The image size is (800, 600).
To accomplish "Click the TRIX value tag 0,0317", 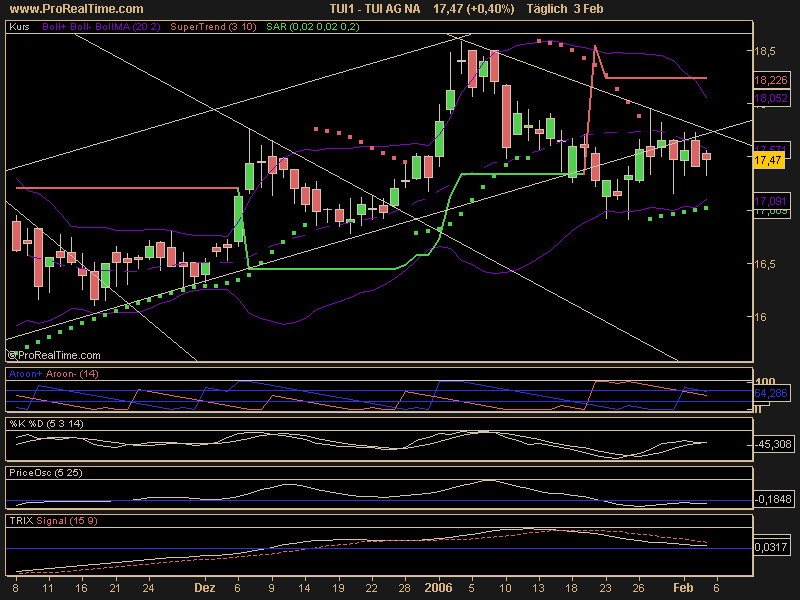I will pos(769,548).
